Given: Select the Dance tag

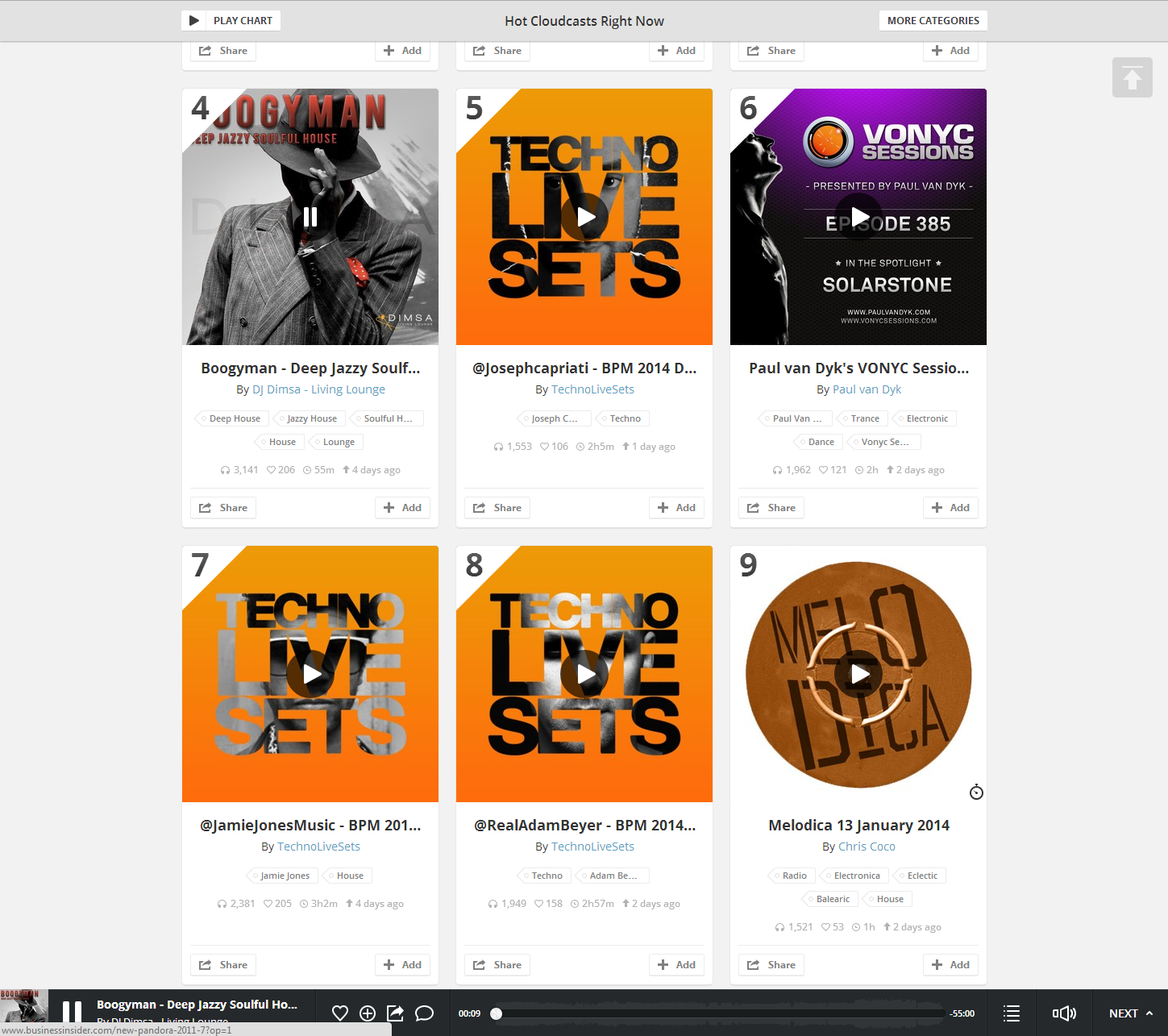Looking at the screenshot, I should [x=818, y=442].
